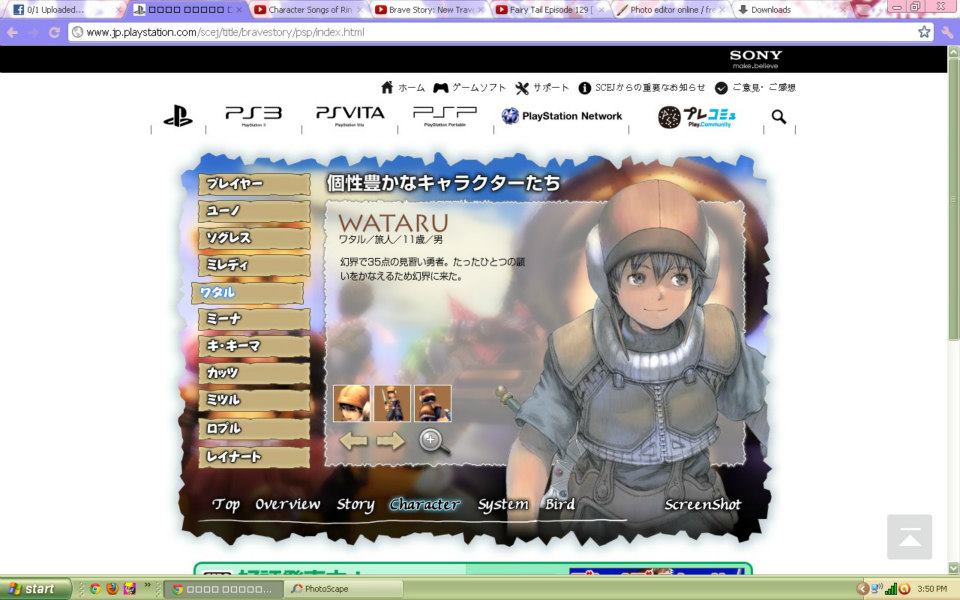Click the Sony make.believe logo
960x600 pixels.
click(756, 59)
